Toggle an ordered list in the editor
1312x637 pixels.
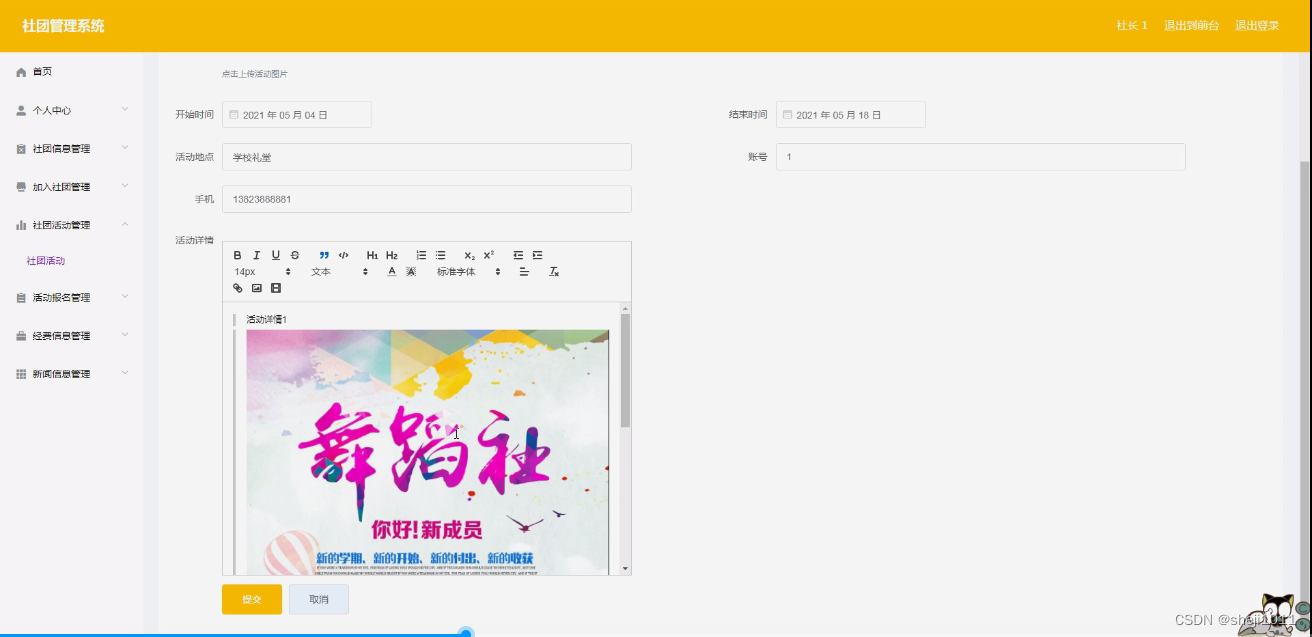coord(421,254)
